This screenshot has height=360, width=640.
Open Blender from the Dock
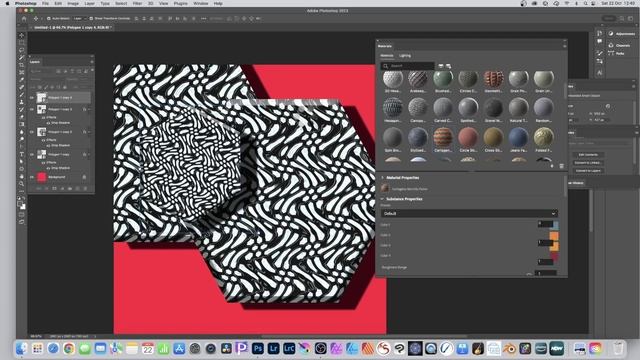point(509,349)
